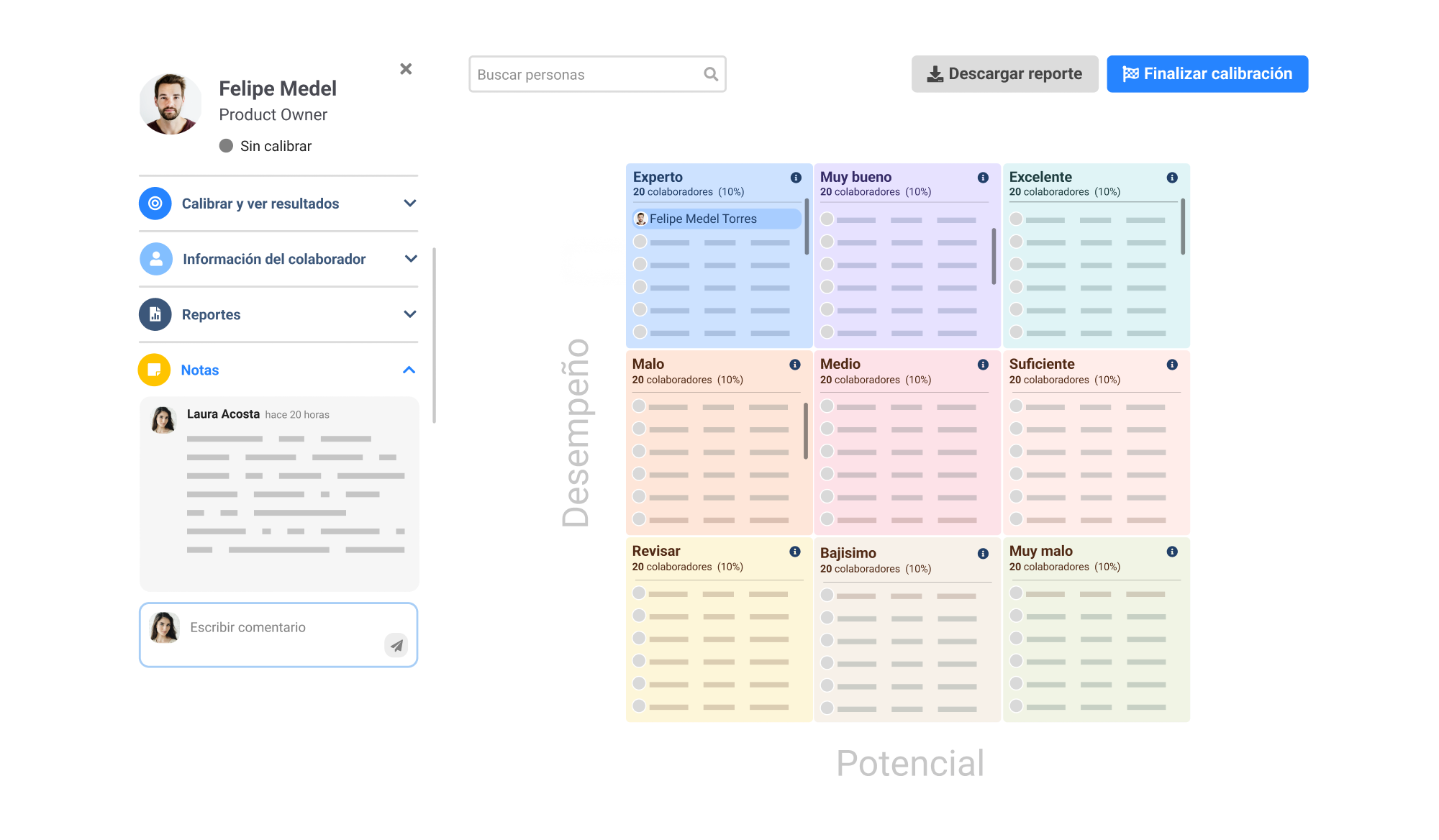1439x840 pixels.
Task: Click the Reportes chart document icon
Action: (155, 314)
